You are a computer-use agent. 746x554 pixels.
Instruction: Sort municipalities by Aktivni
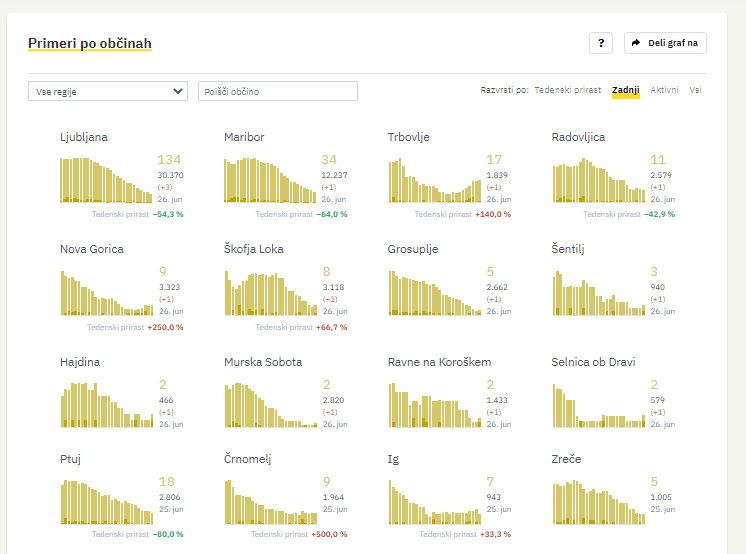click(664, 90)
